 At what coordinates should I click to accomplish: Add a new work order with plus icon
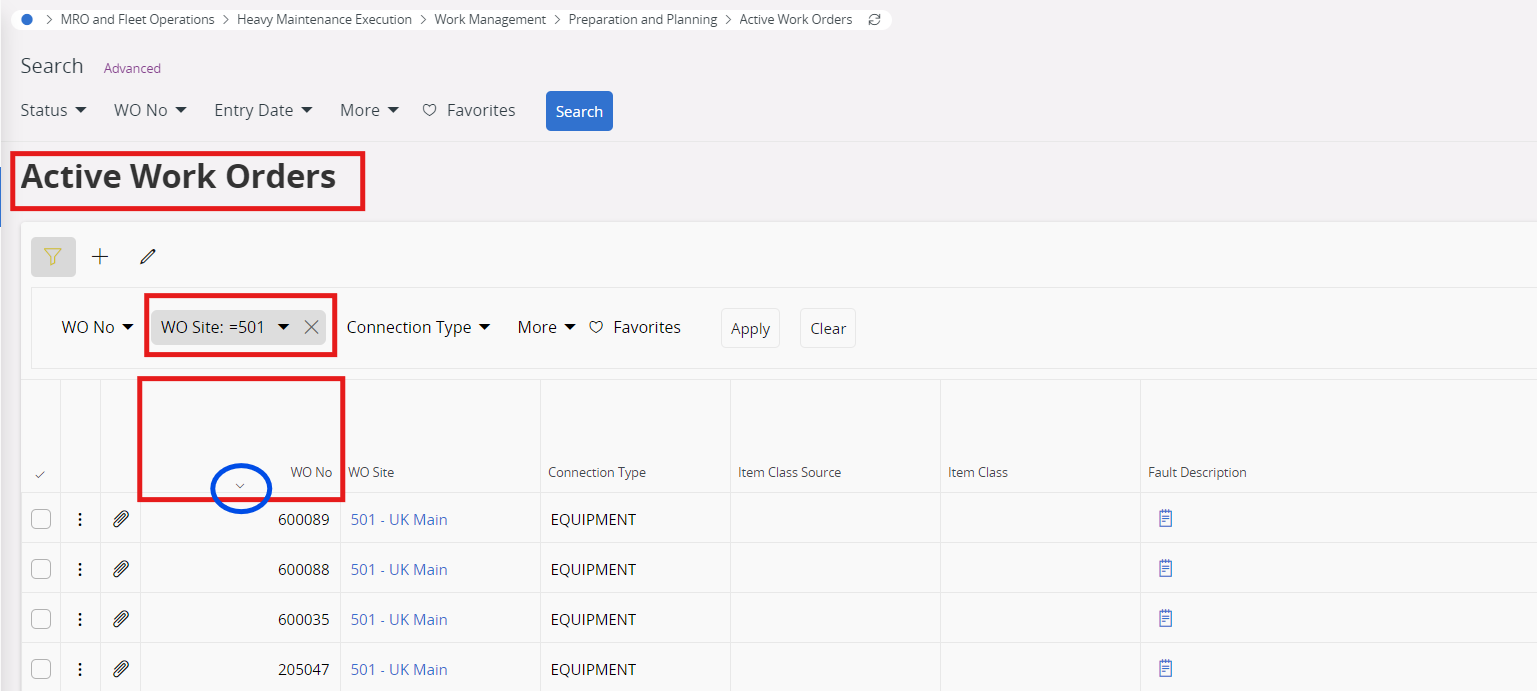coord(100,257)
